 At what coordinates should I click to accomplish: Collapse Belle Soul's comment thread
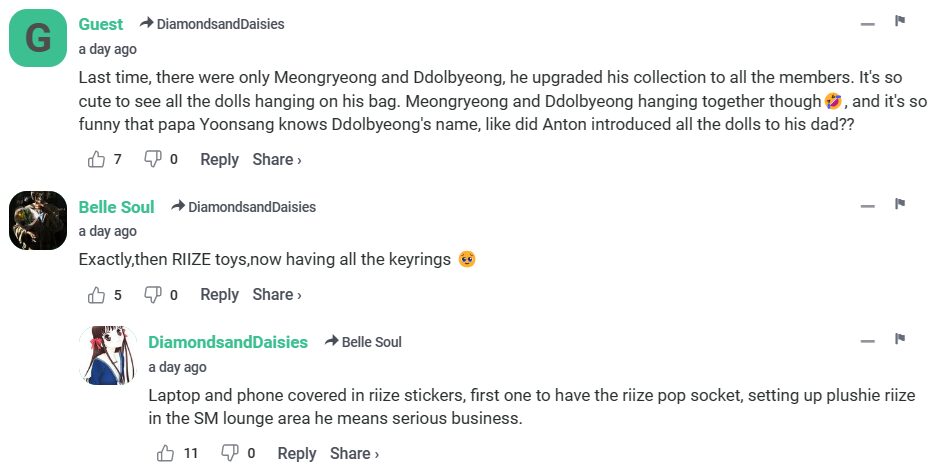[x=868, y=206]
